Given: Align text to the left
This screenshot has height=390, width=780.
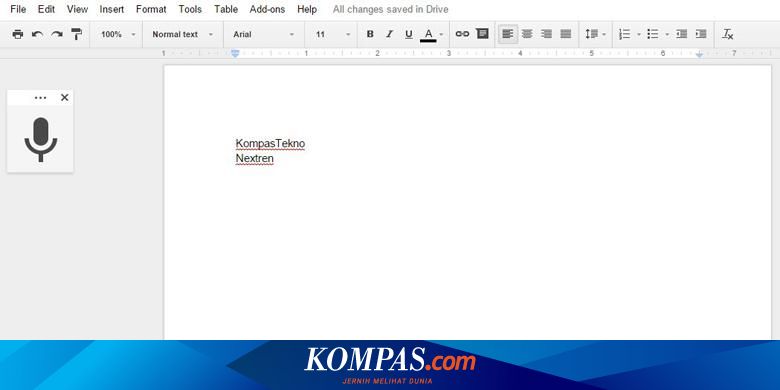Looking at the screenshot, I should pyautogui.click(x=507, y=34).
